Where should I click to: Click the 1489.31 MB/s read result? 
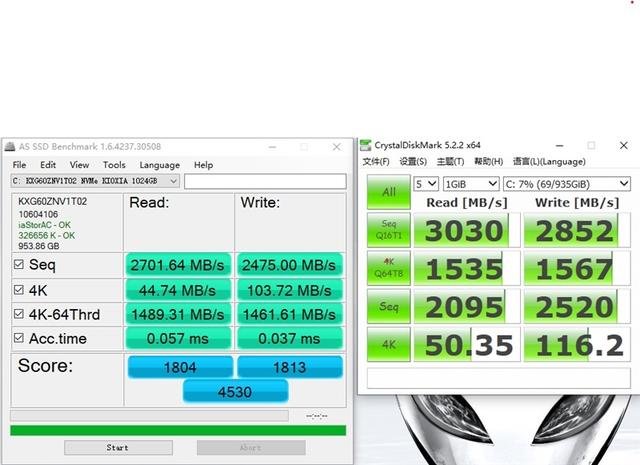(178, 314)
